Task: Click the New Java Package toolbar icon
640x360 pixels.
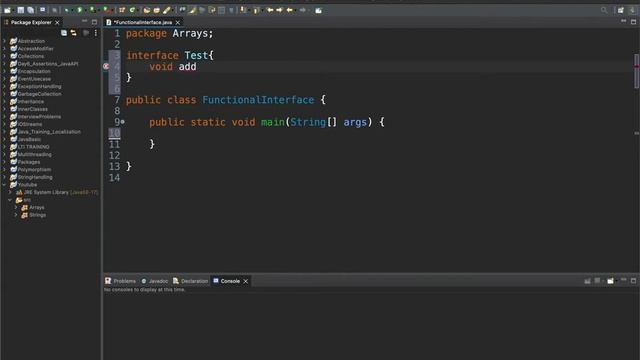Action: point(122,10)
